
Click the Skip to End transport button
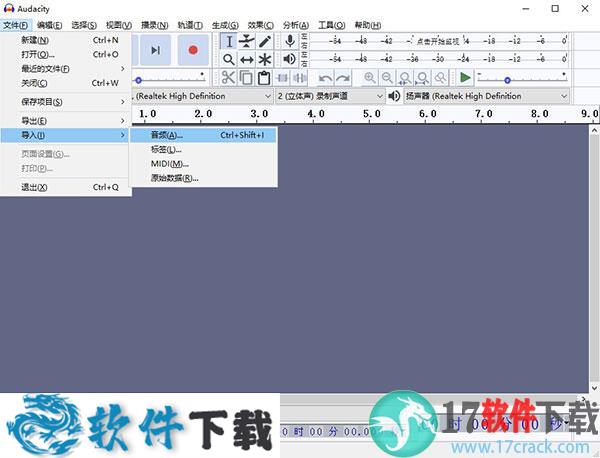point(155,50)
